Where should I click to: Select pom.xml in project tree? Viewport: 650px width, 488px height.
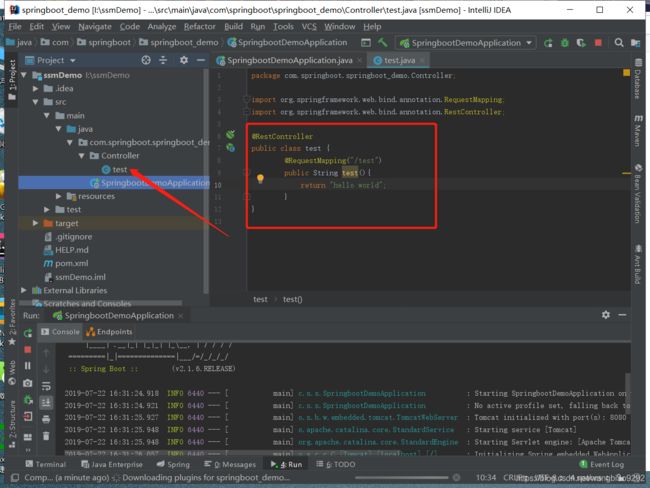coord(66,263)
